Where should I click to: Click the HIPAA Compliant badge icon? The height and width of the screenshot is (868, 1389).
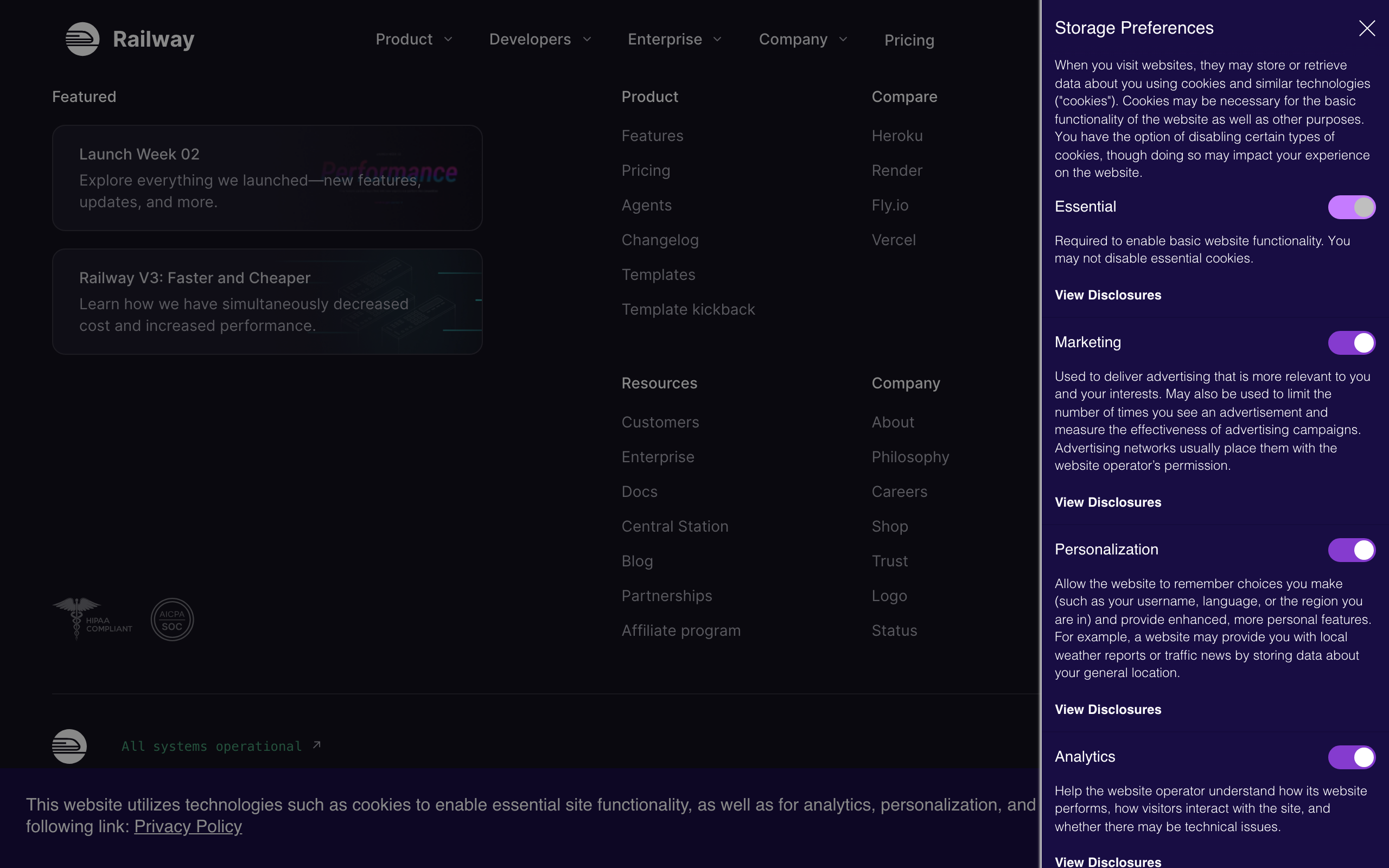tap(92, 619)
